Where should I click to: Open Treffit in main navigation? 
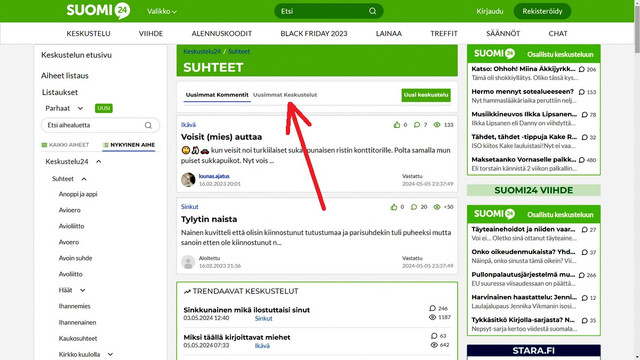pyautogui.click(x=444, y=33)
